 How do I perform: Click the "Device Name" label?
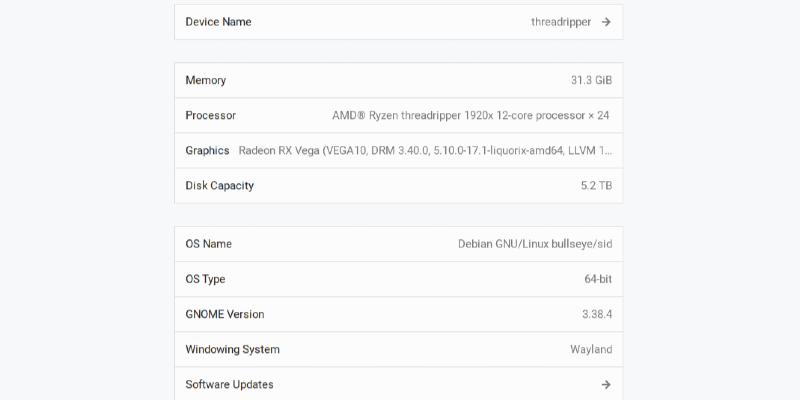pyautogui.click(x=218, y=22)
